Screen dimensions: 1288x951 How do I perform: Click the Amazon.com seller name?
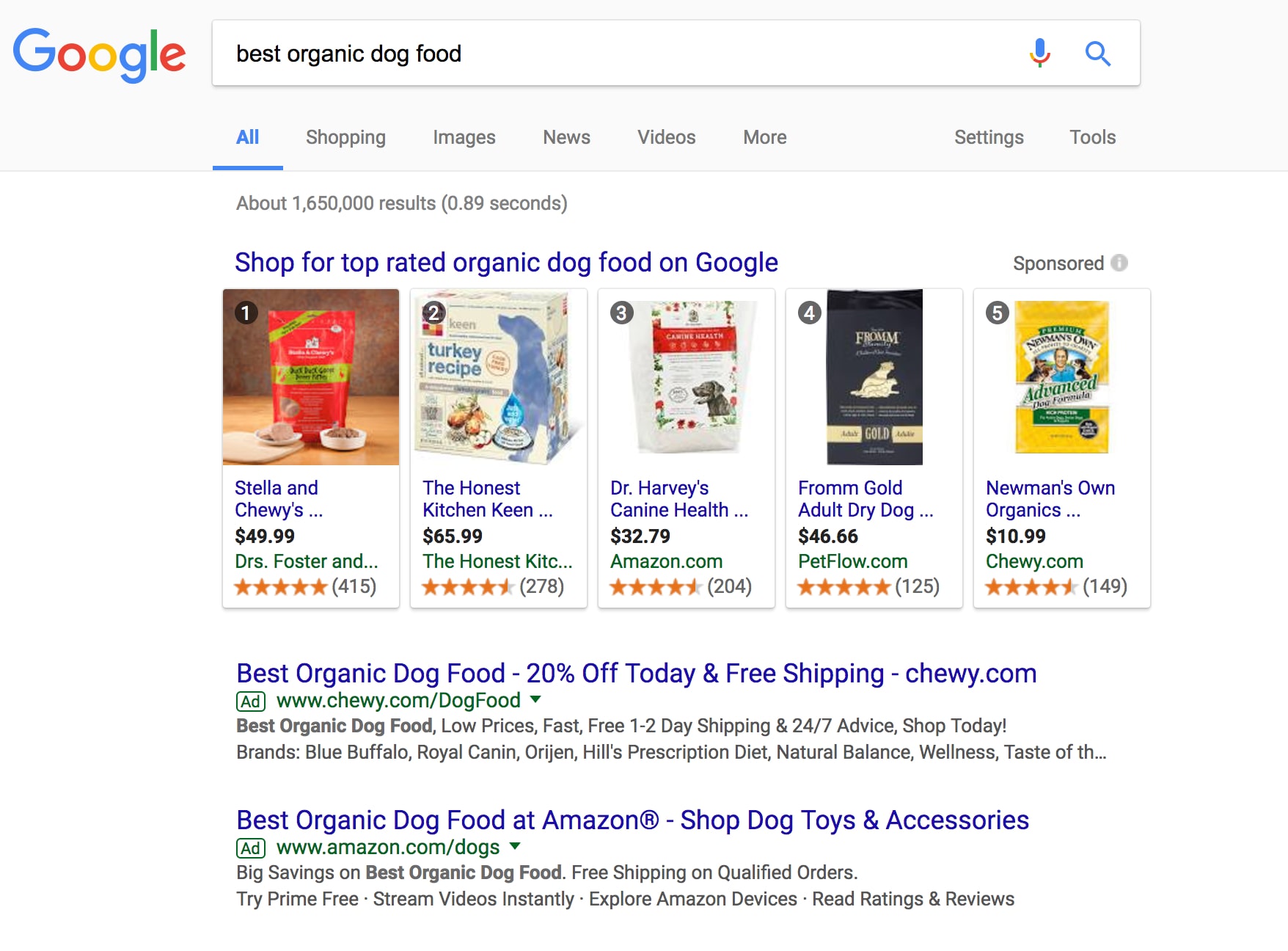(x=666, y=561)
